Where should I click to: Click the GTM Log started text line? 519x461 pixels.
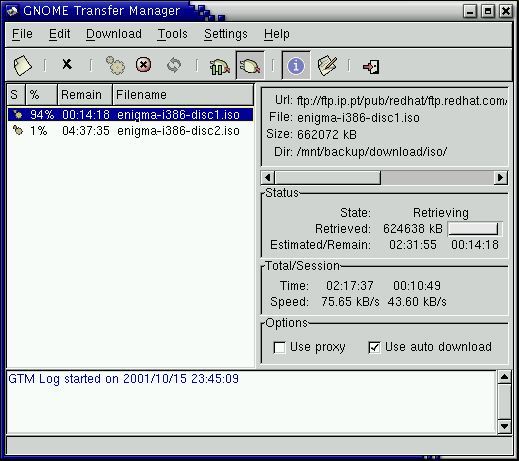coord(123,379)
